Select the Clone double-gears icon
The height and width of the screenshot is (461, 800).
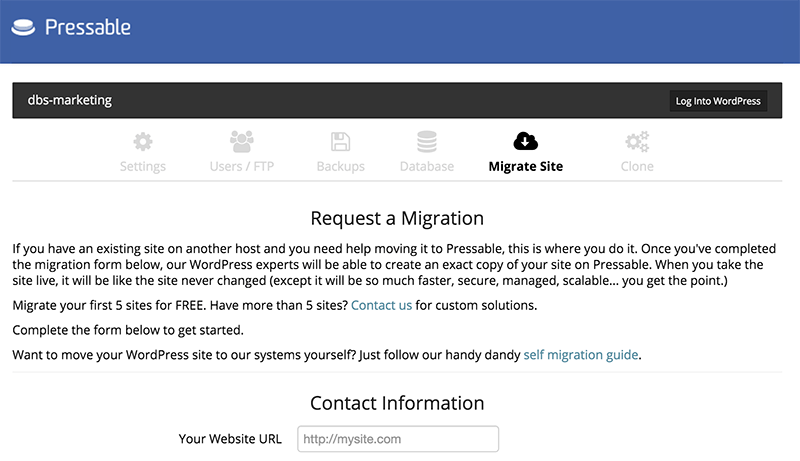click(x=636, y=141)
